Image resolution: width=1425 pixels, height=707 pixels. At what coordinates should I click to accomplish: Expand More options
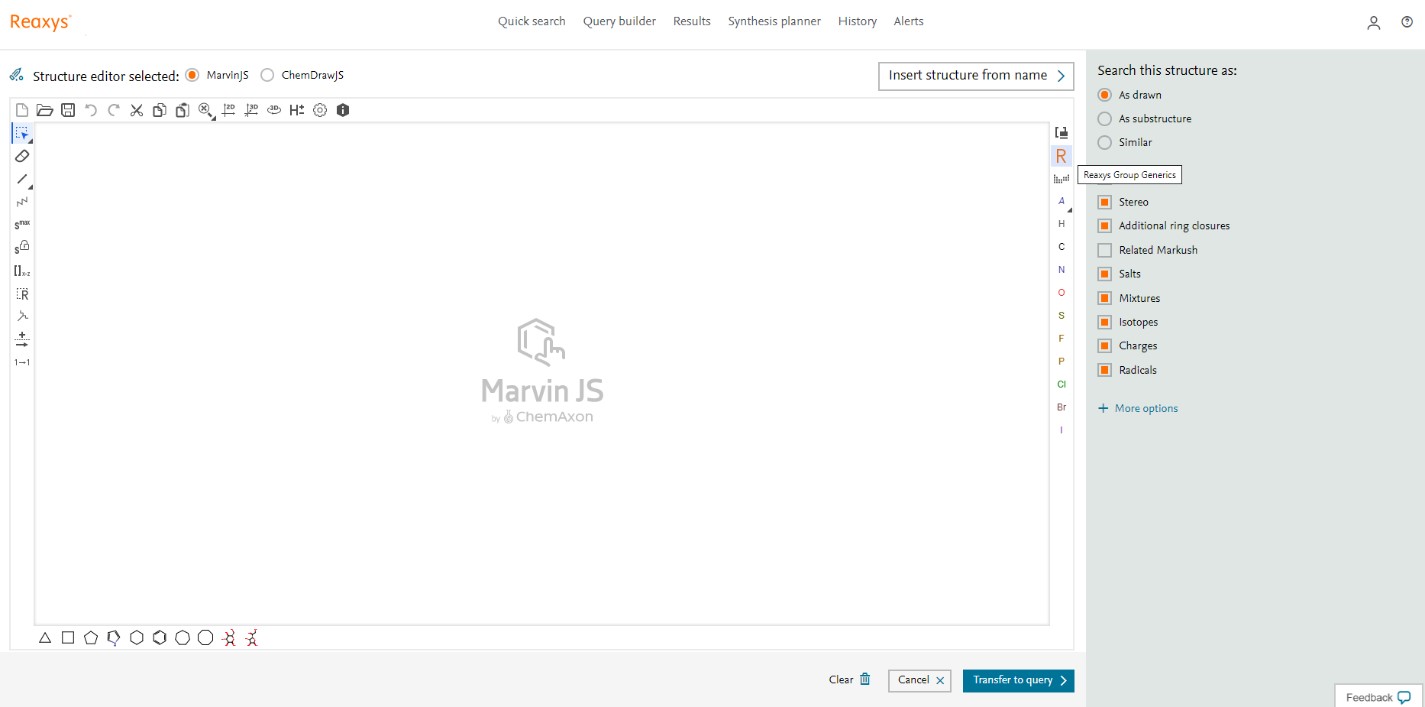pyautogui.click(x=1138, y=408)
